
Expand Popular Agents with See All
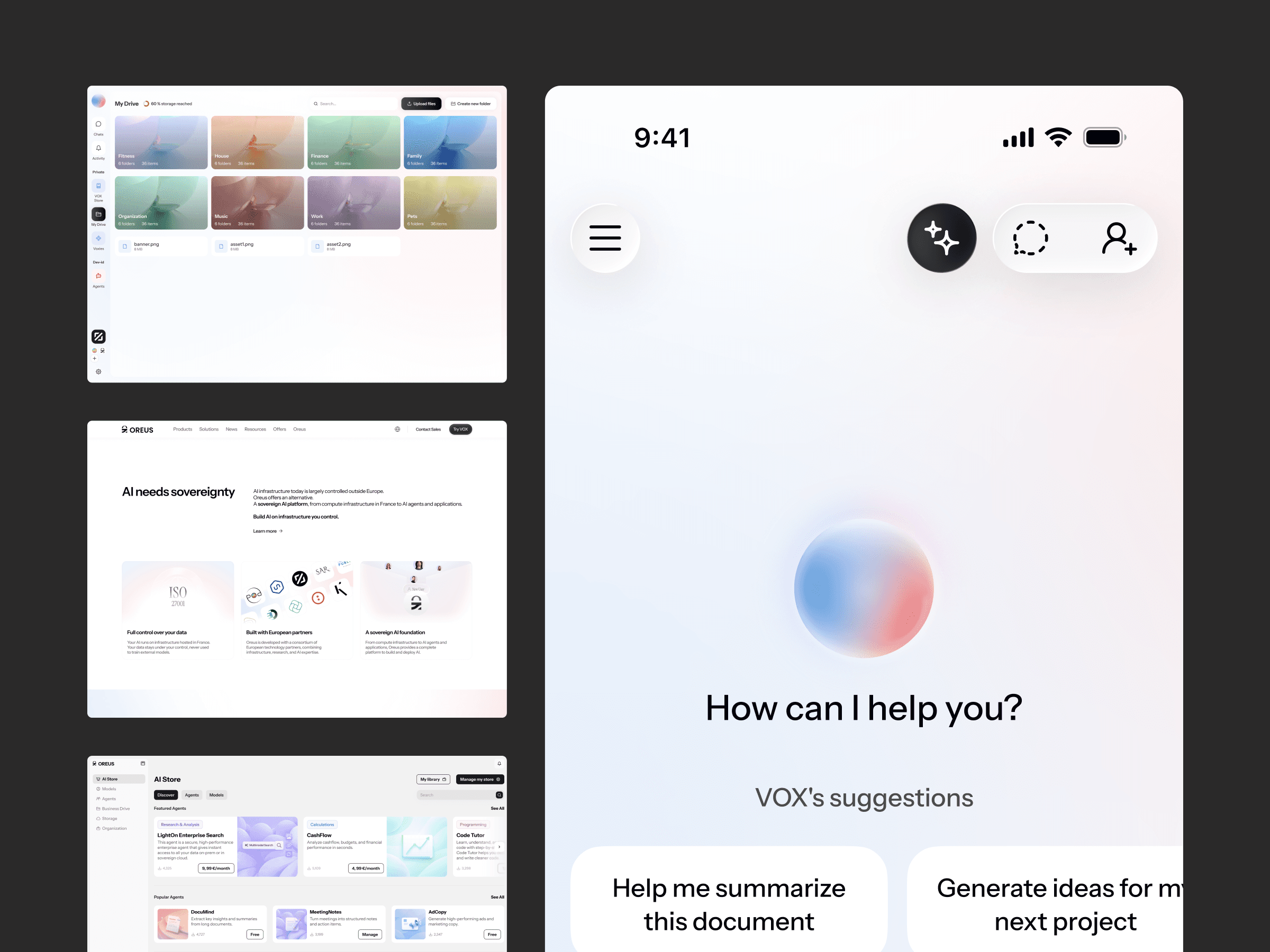tap(497, 897)
